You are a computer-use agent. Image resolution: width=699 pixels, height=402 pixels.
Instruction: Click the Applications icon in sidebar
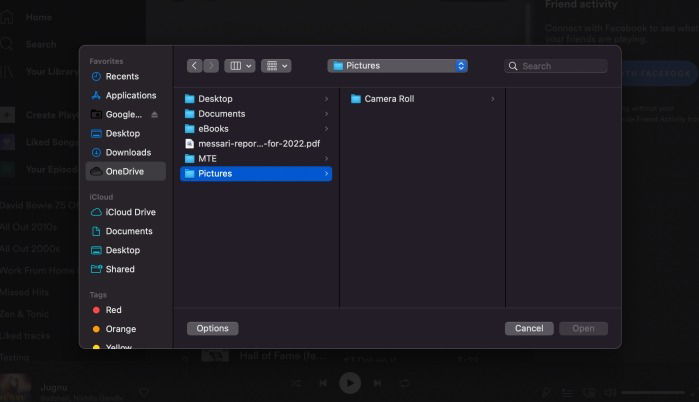[96, 95]
